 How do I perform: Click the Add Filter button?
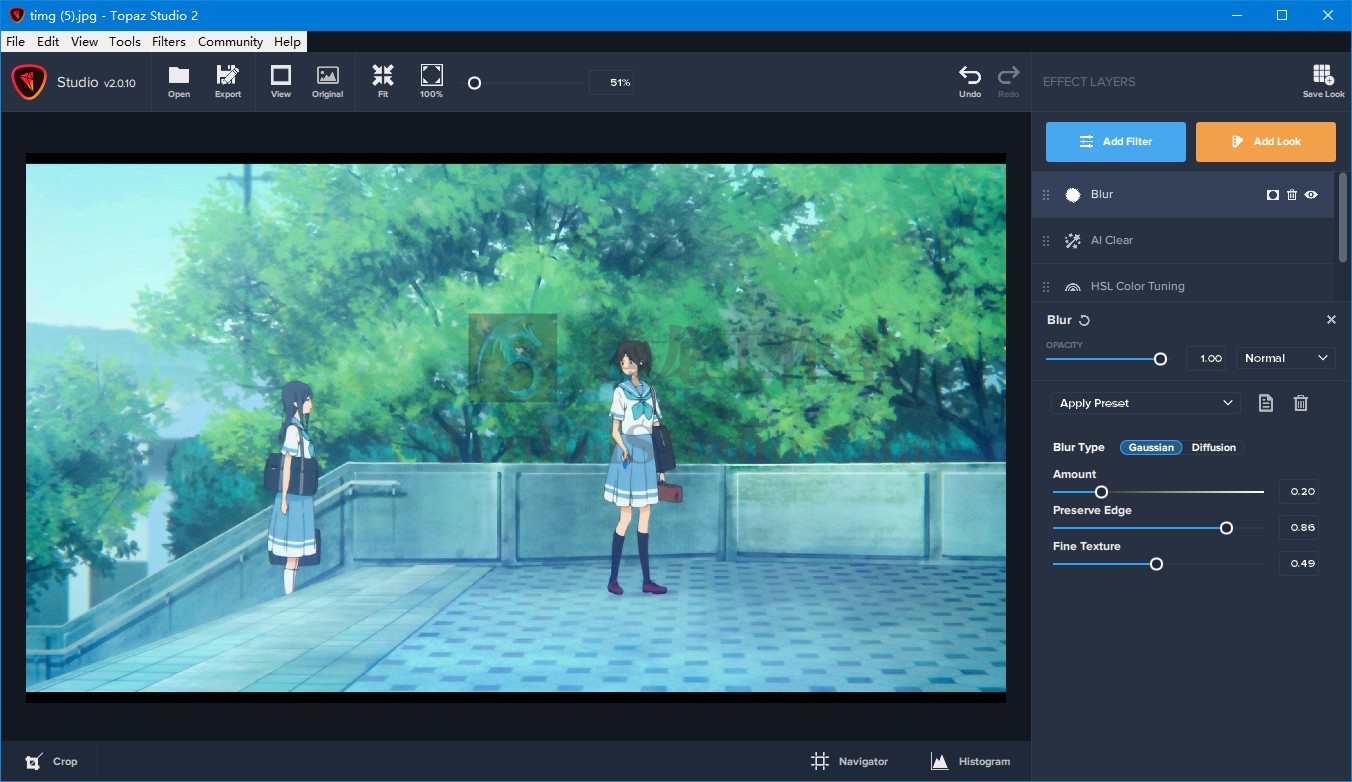tap(1116, 142)
